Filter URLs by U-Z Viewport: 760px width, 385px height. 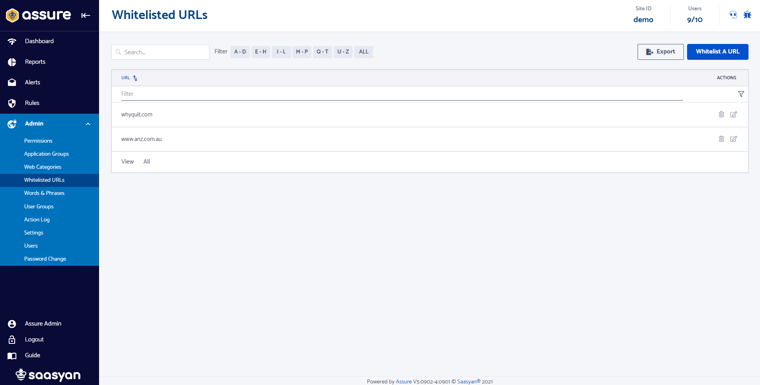343,52
